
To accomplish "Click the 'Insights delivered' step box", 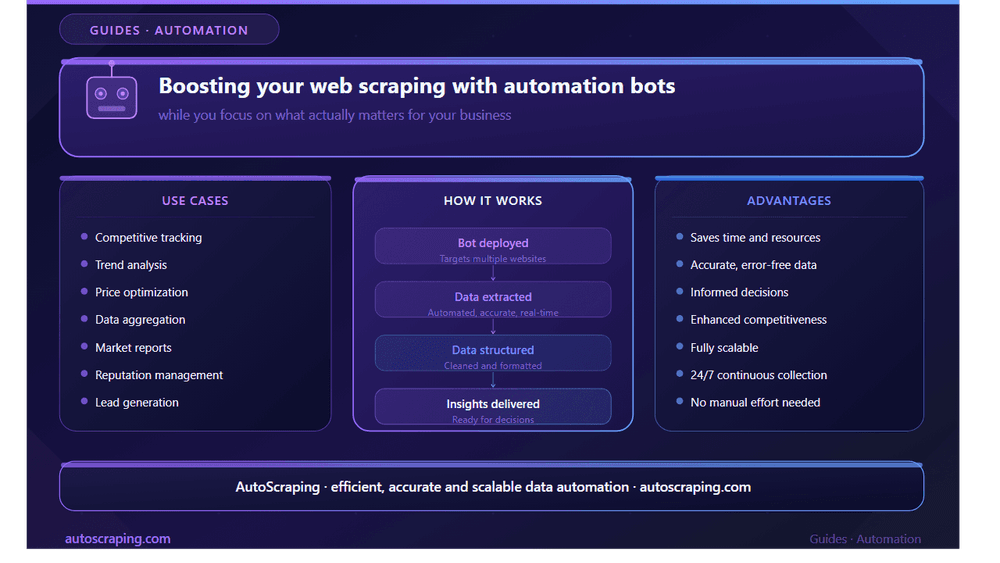I will pos(493,407).
